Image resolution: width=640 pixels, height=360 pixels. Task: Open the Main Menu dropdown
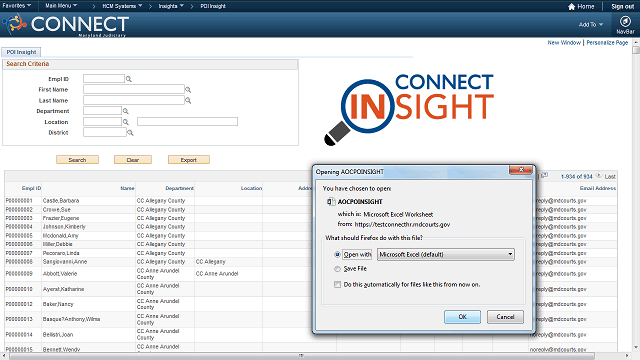pyautogui.click(x=61, y=6)
